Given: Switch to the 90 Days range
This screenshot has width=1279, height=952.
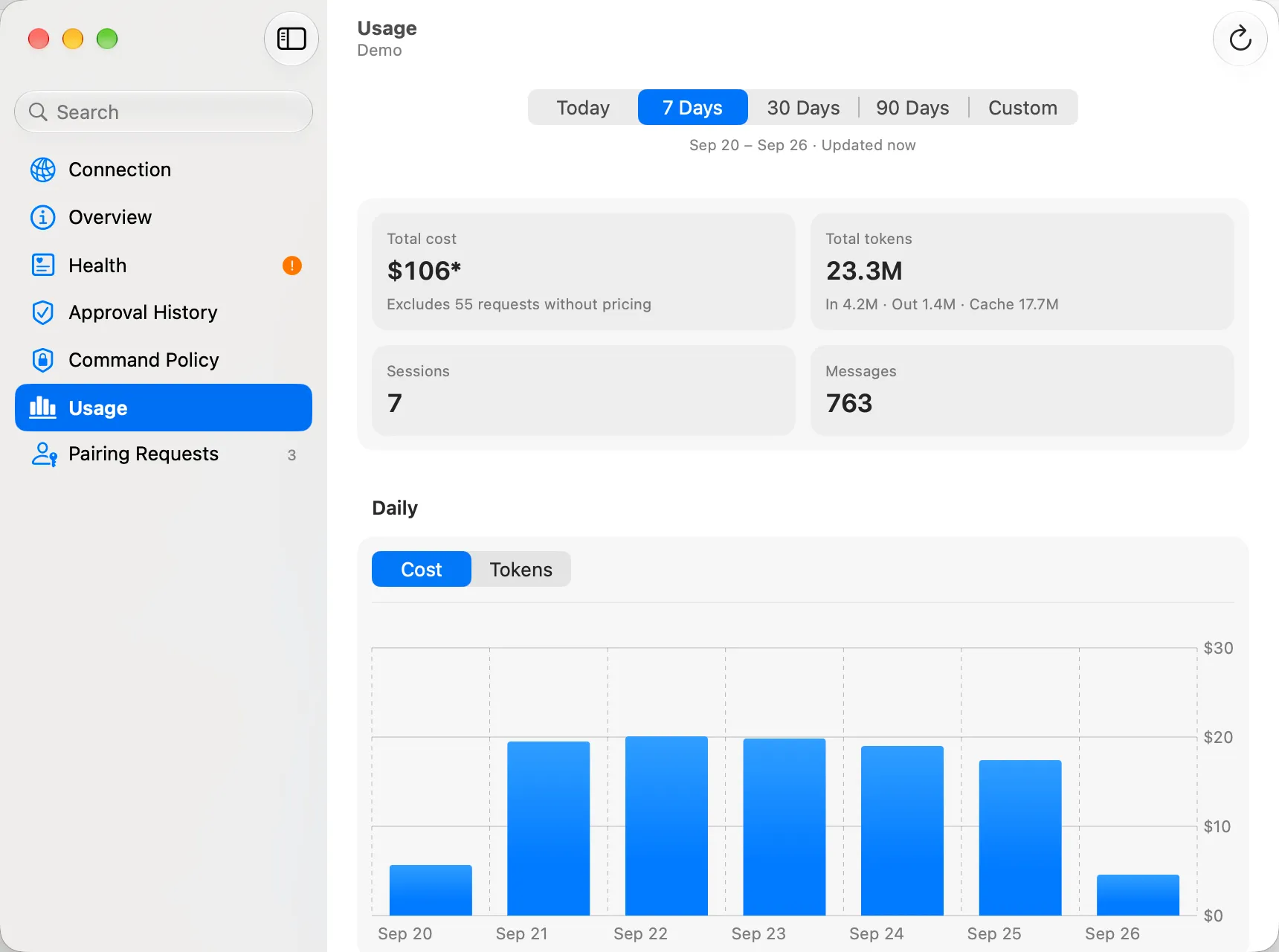Looking at the screenshot, I should pos(913,108).
